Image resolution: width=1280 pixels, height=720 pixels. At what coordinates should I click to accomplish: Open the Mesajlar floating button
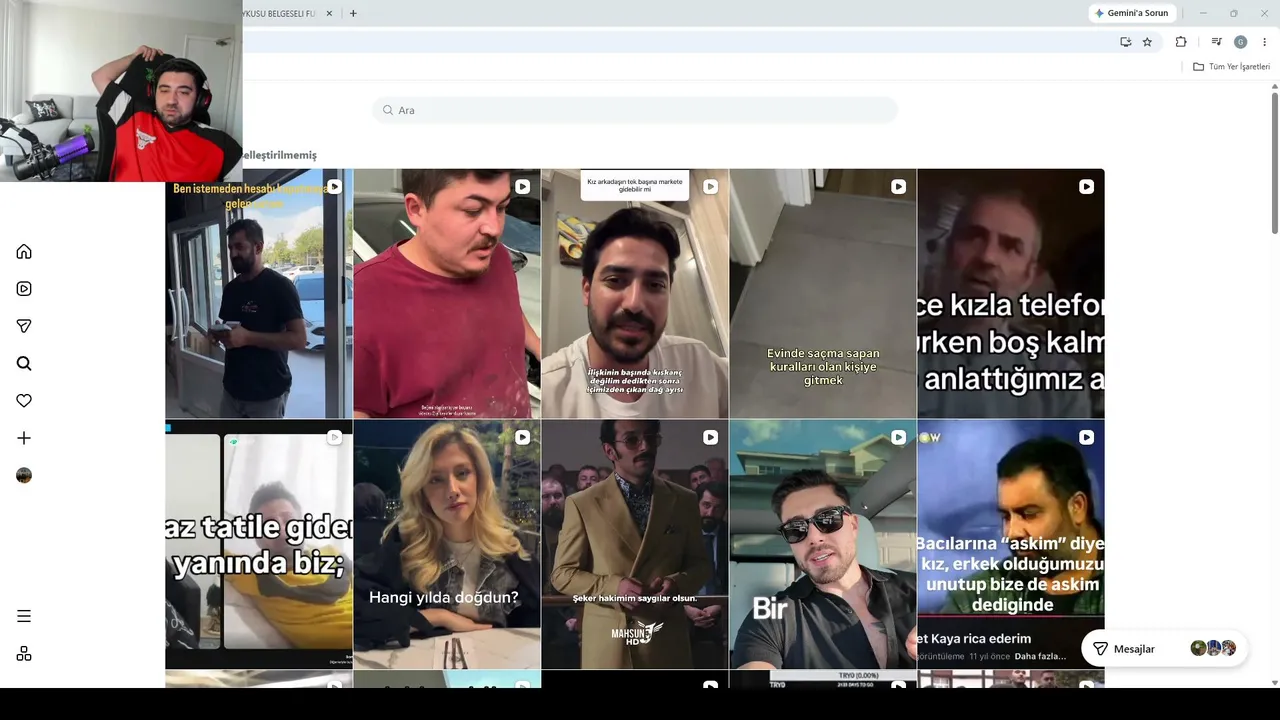click(1164, 649)
